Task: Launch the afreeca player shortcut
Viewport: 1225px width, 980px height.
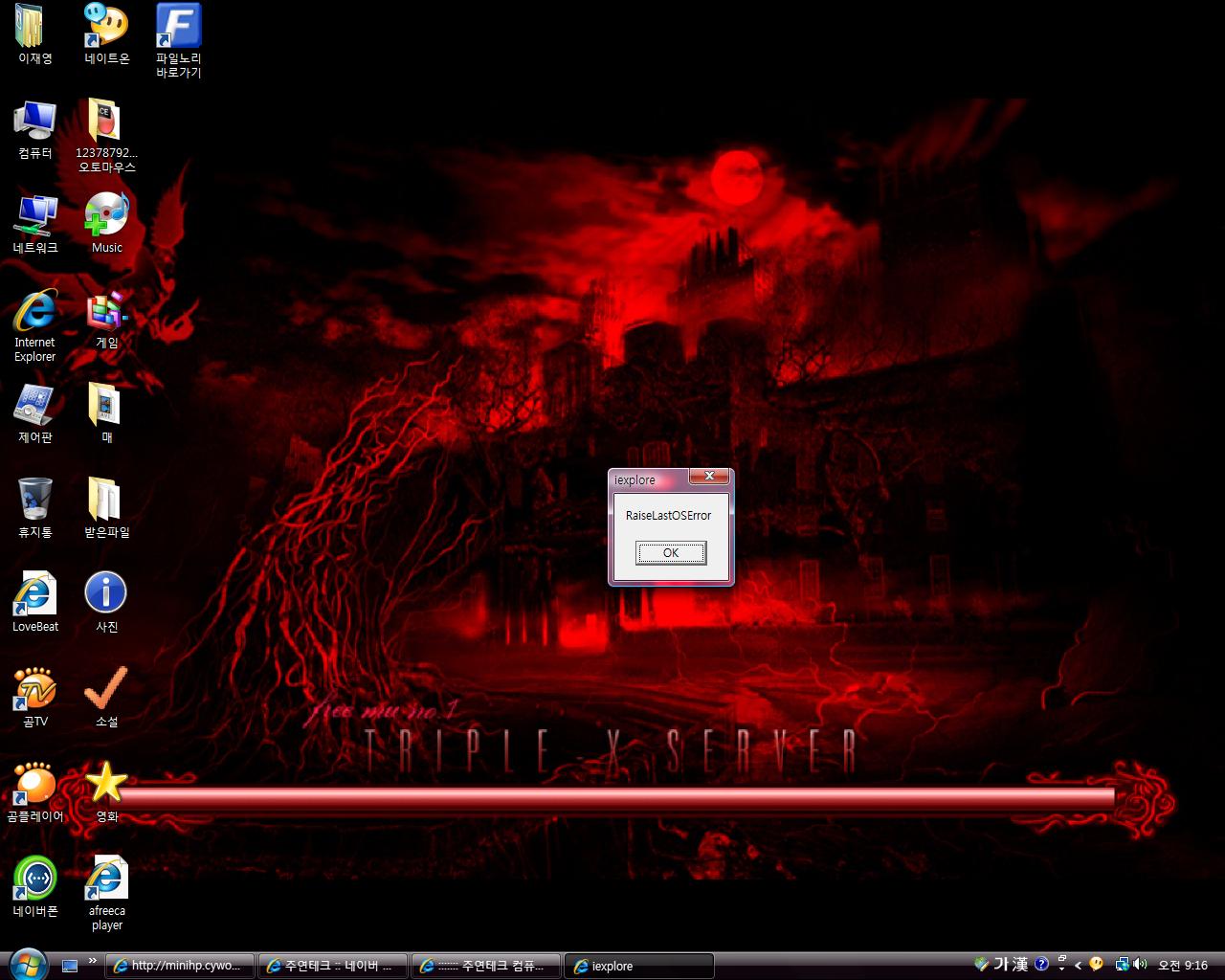Action: tap(106, 893)
